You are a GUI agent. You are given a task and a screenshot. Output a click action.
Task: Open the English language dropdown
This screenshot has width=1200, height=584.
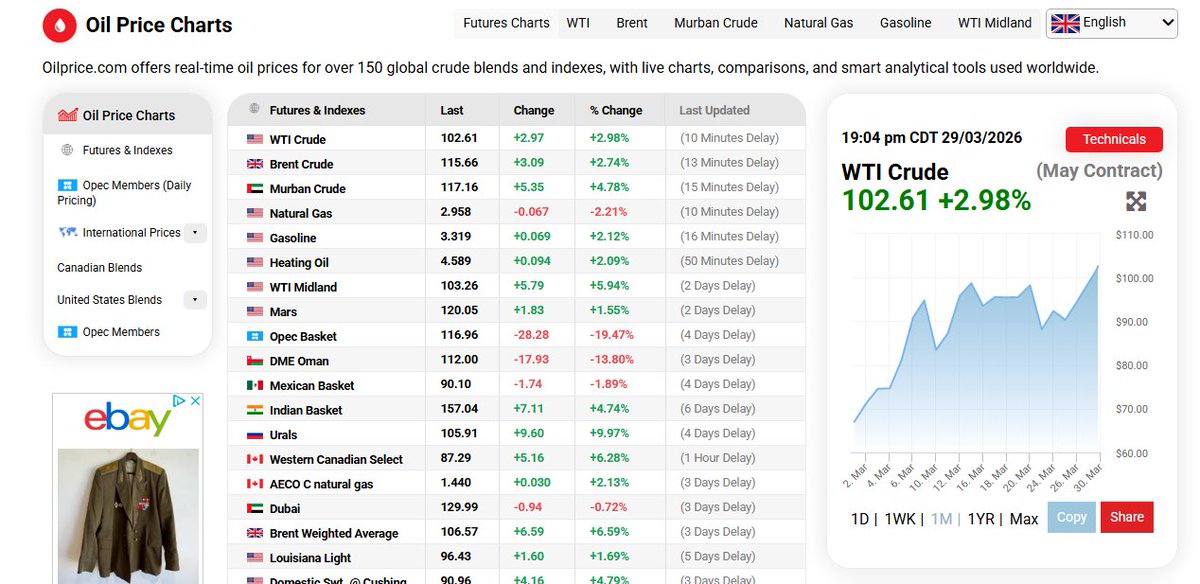1112,23
